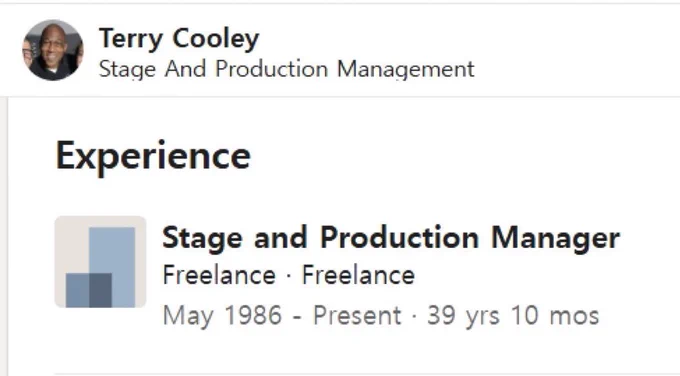Image resolution: width=680 pixels, height=376 pixels.
Task: Click Terry Cooley's round profile photo
Action: pos(53,50)
